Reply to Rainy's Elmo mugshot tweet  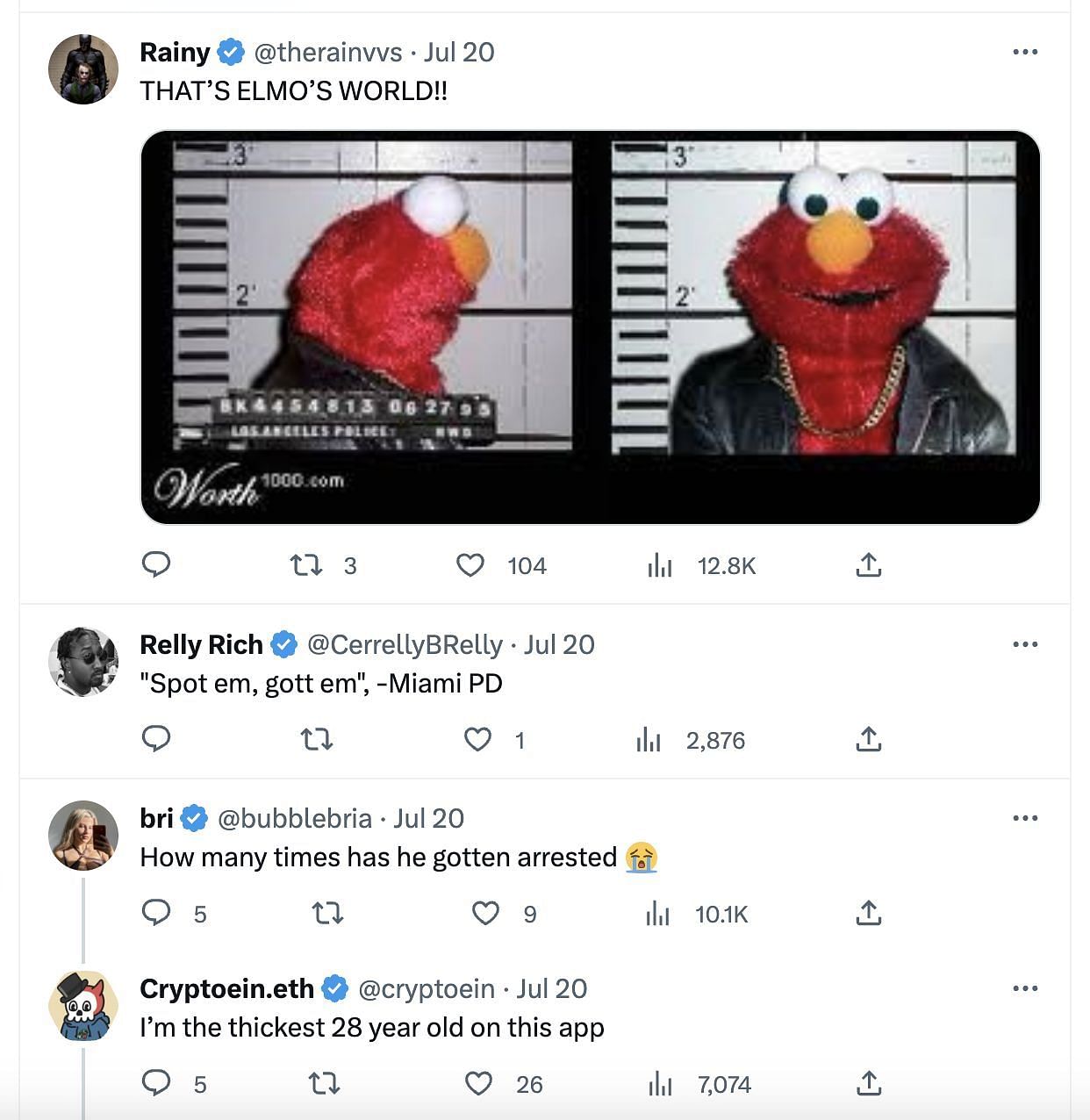click(156, 564)
